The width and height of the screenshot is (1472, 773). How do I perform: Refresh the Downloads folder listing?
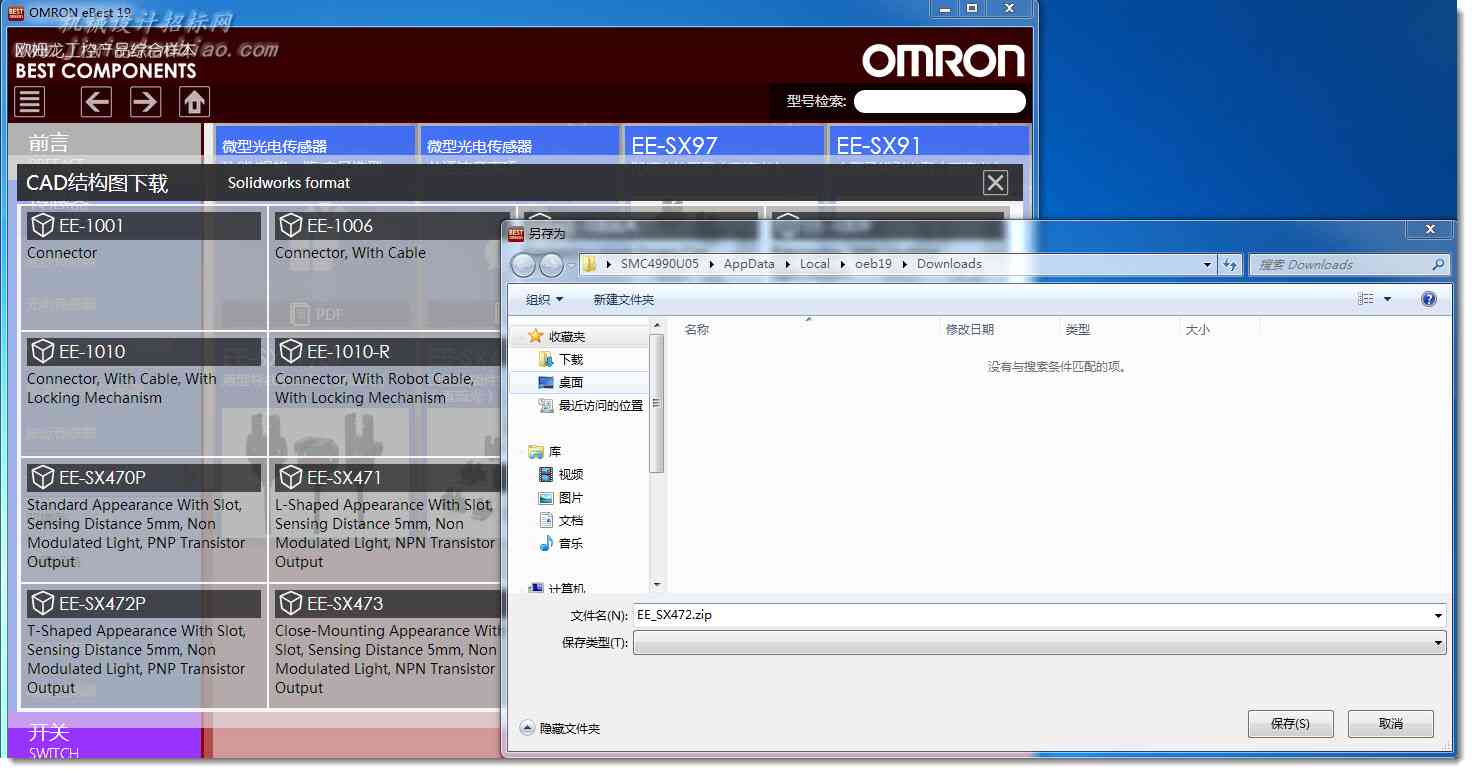1230,265
